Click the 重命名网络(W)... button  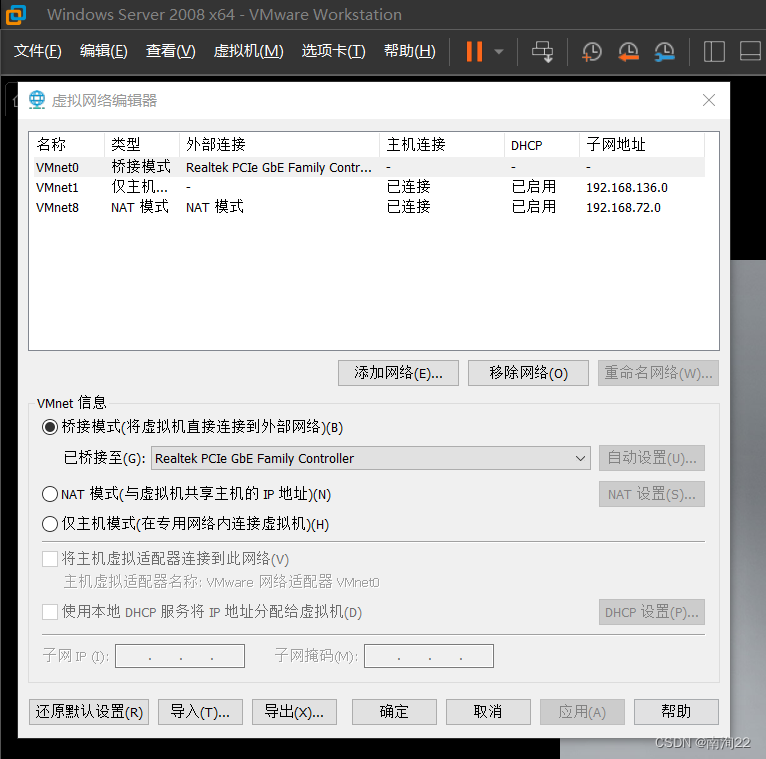click(658, 373)
